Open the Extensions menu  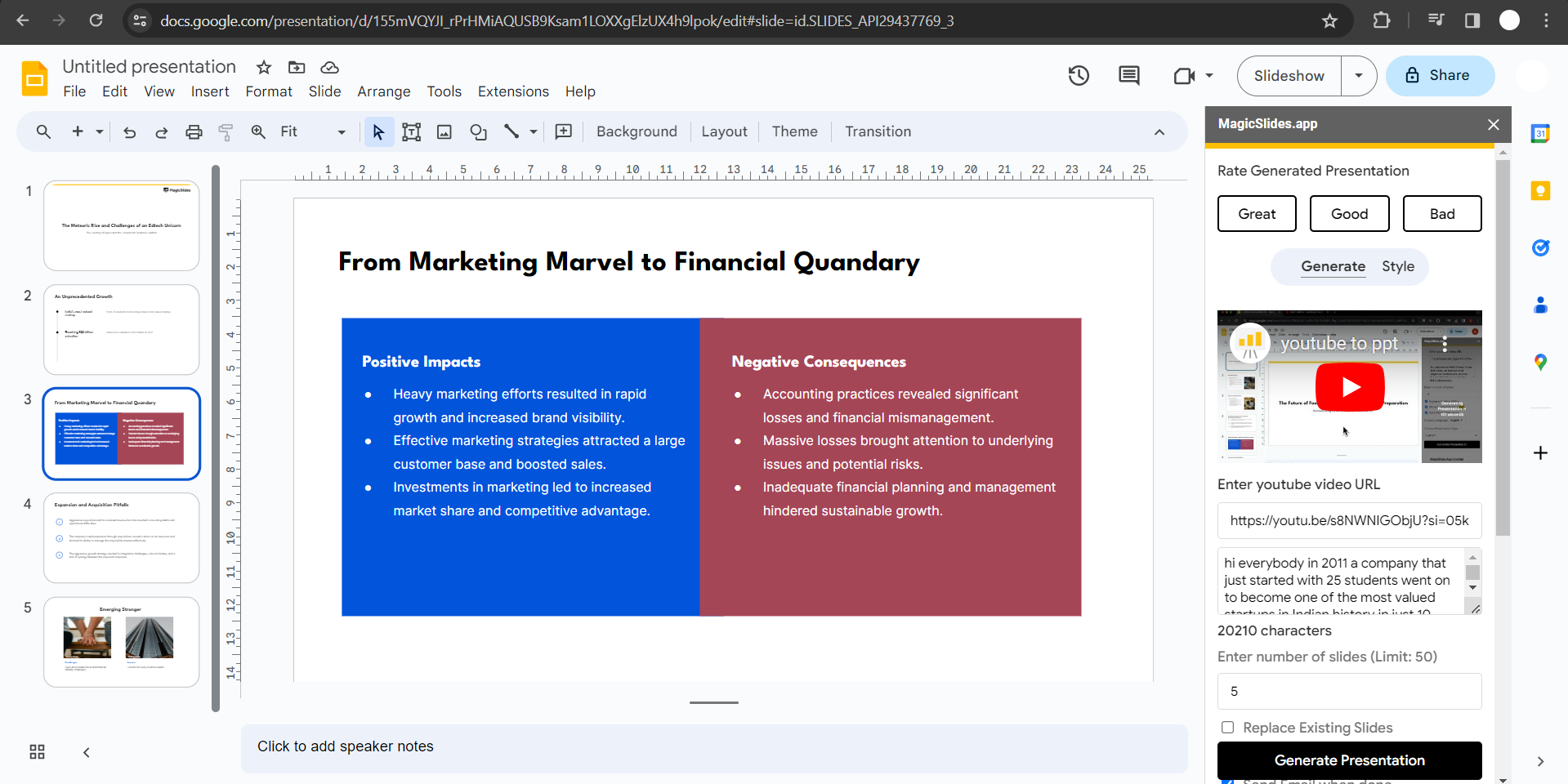pos(513,91)
